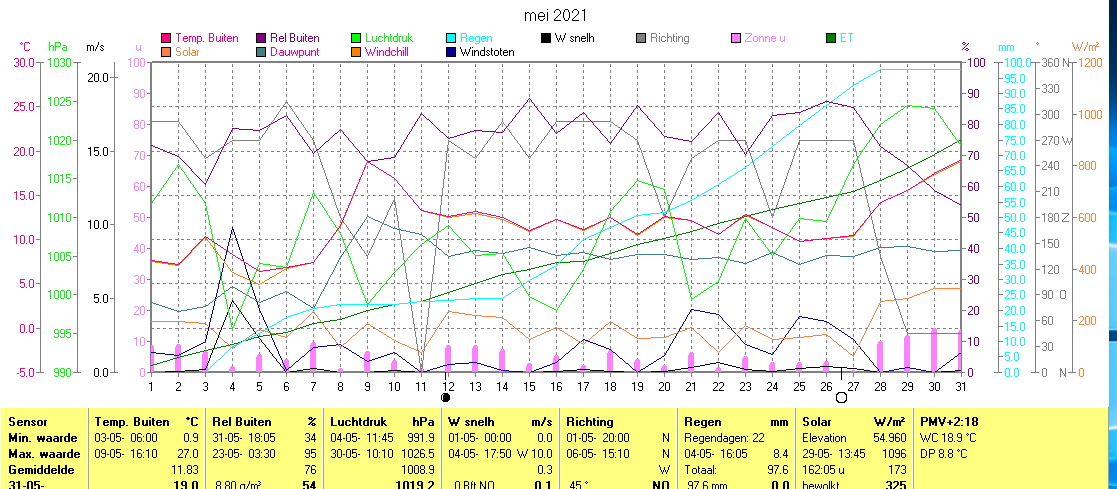Click the '8.80 g/m³' humidity value
Screen dimensions: 1117x489
click(238, 485)
